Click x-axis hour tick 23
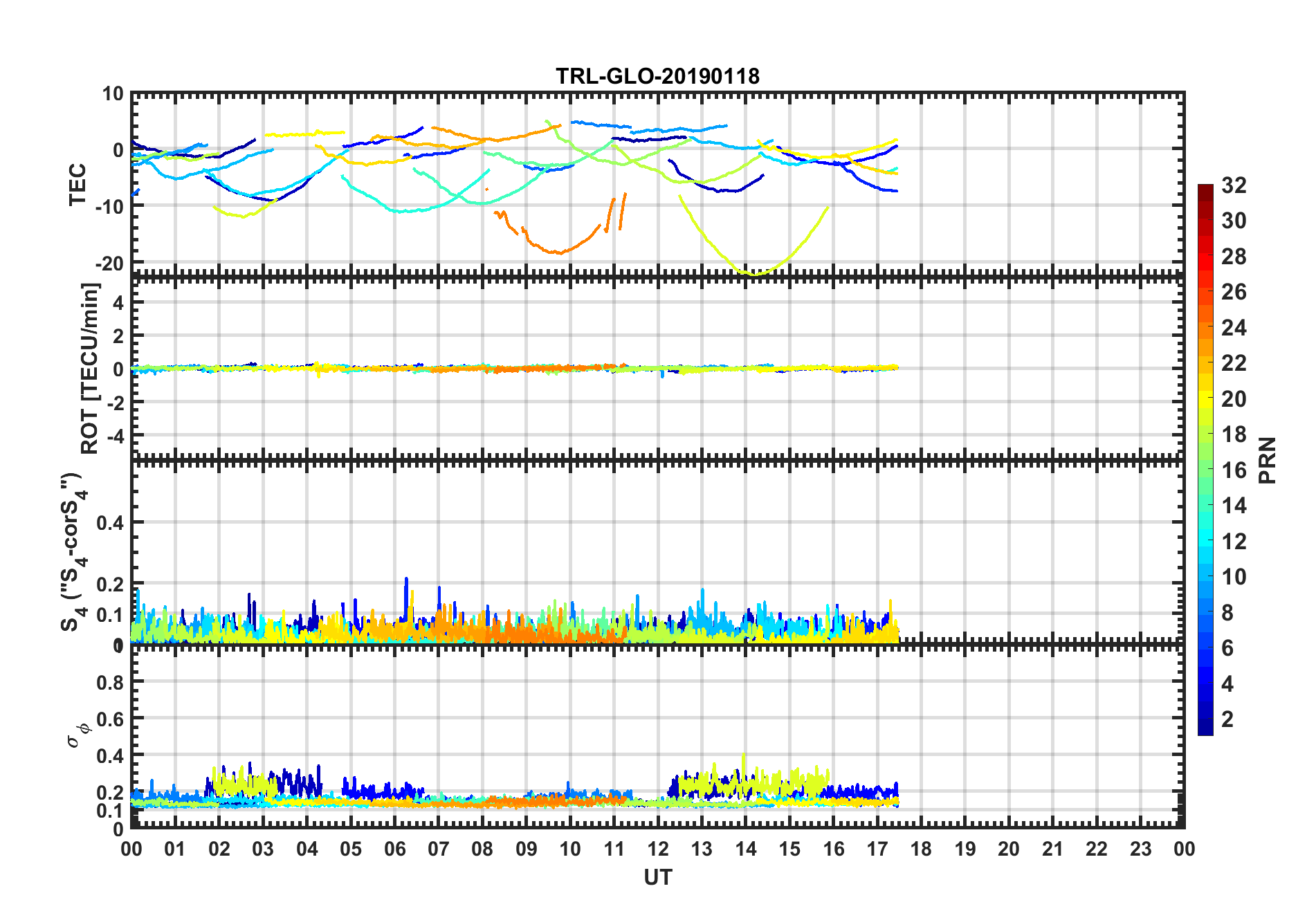The height and width of the screenshot is (920, 1316). [1141, 849]
